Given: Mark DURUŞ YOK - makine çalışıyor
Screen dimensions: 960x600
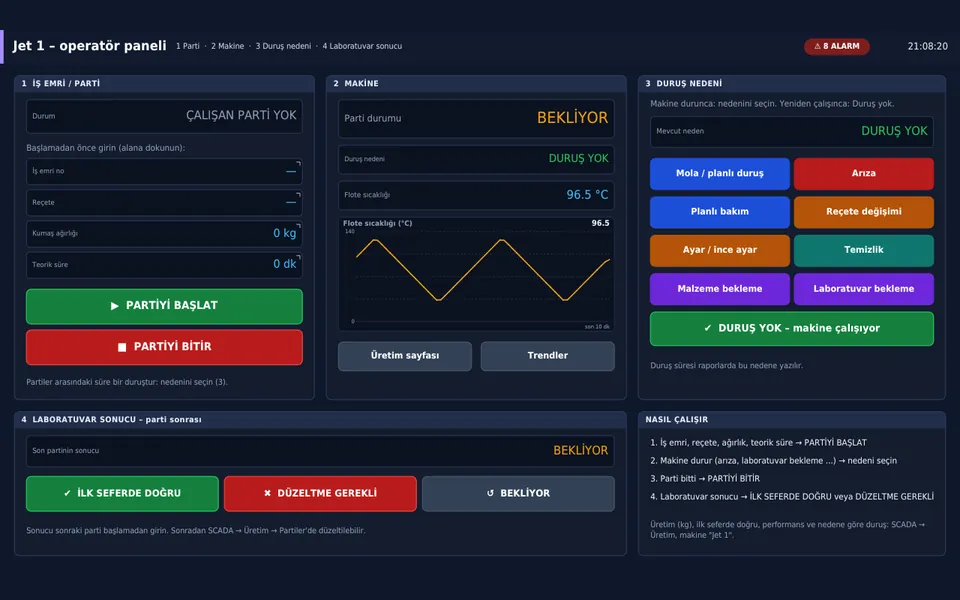Looking at the screenshot, I should click(792, 329).
